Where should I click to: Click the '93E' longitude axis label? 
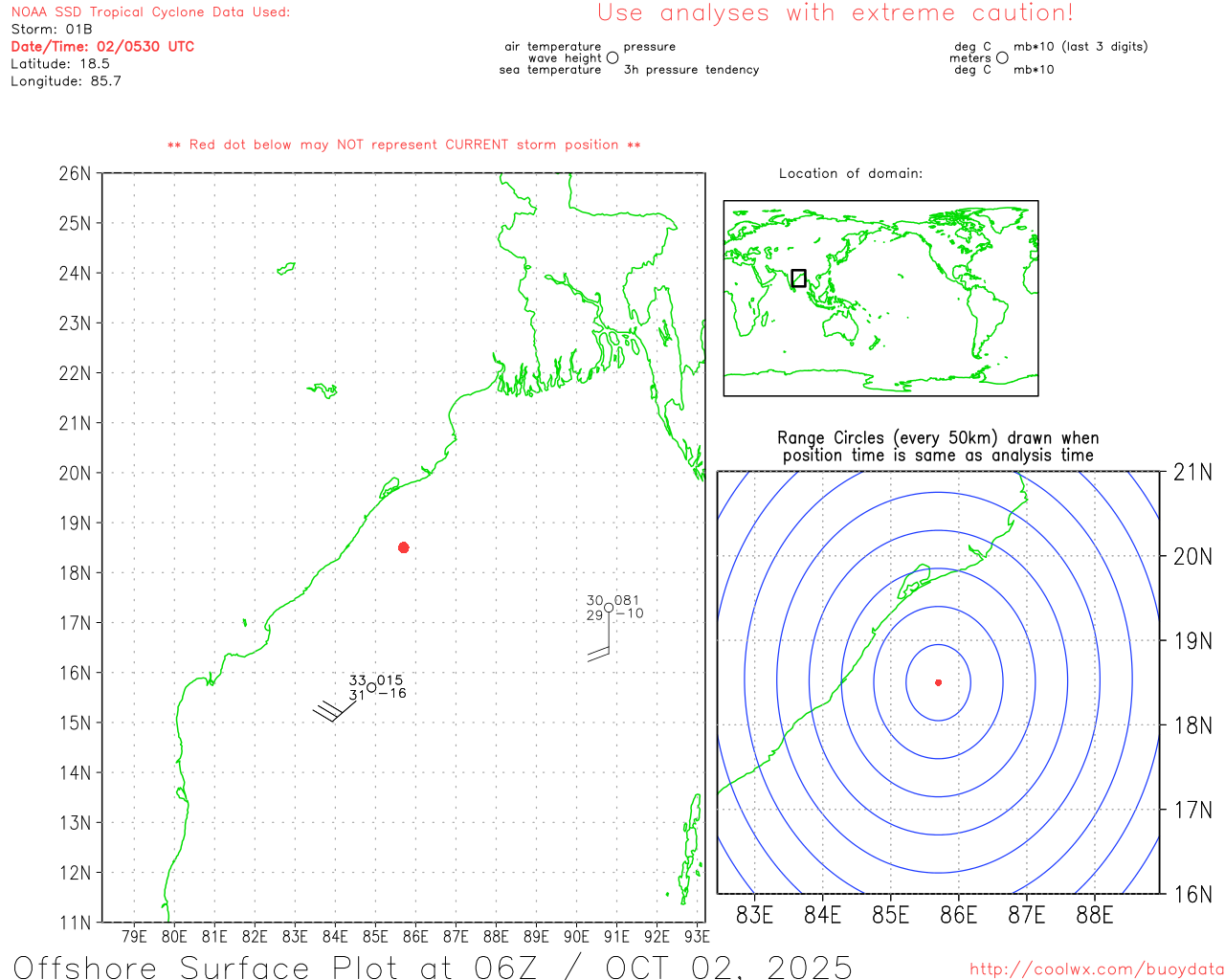pyautogui.click(x=698, y=936)
